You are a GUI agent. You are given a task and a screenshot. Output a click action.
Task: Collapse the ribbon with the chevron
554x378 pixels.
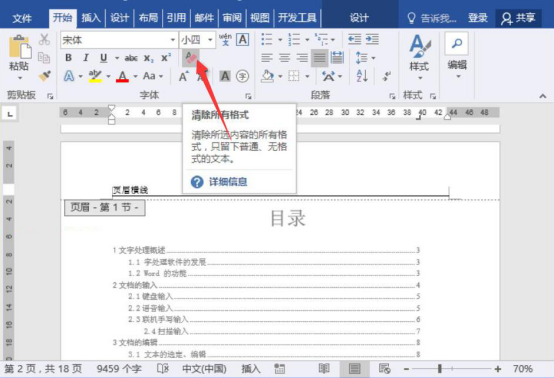(x=543, y=96)
